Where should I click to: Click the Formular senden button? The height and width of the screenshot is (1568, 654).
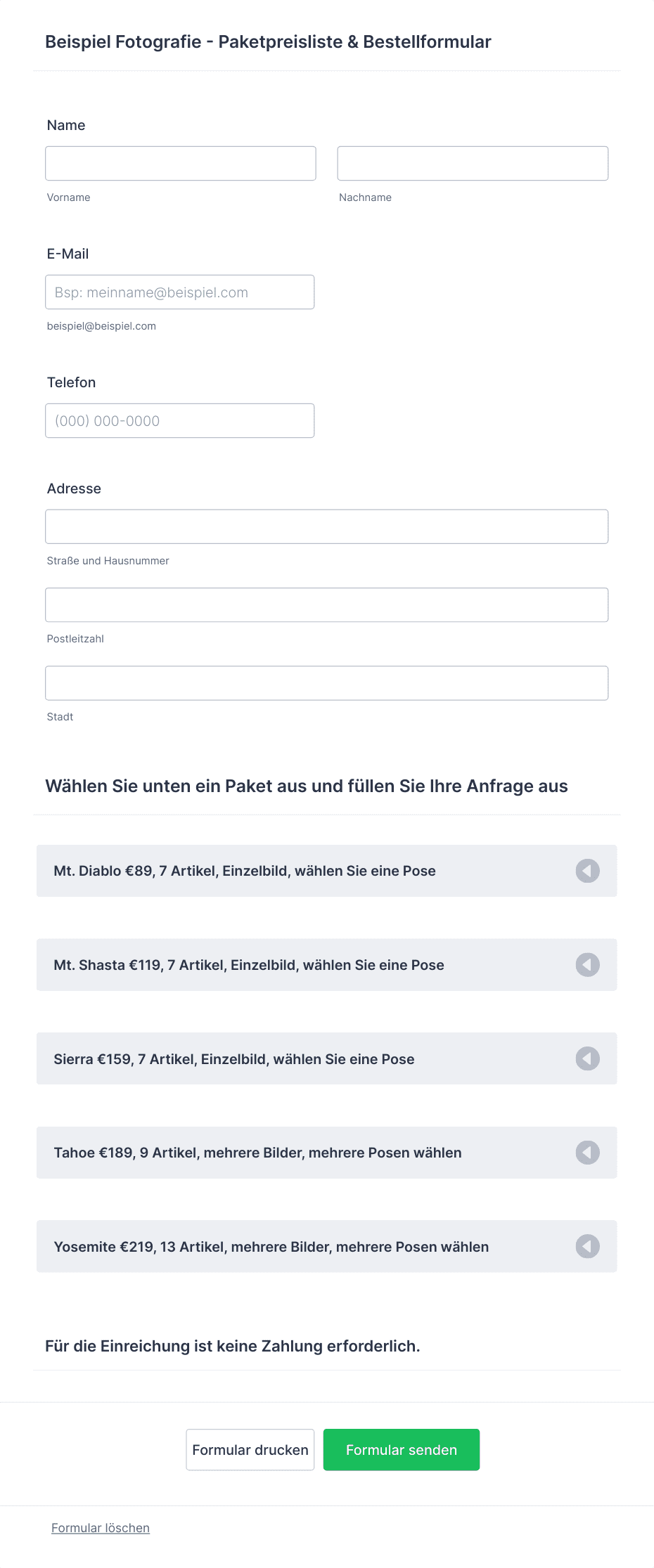point(402,1450)
